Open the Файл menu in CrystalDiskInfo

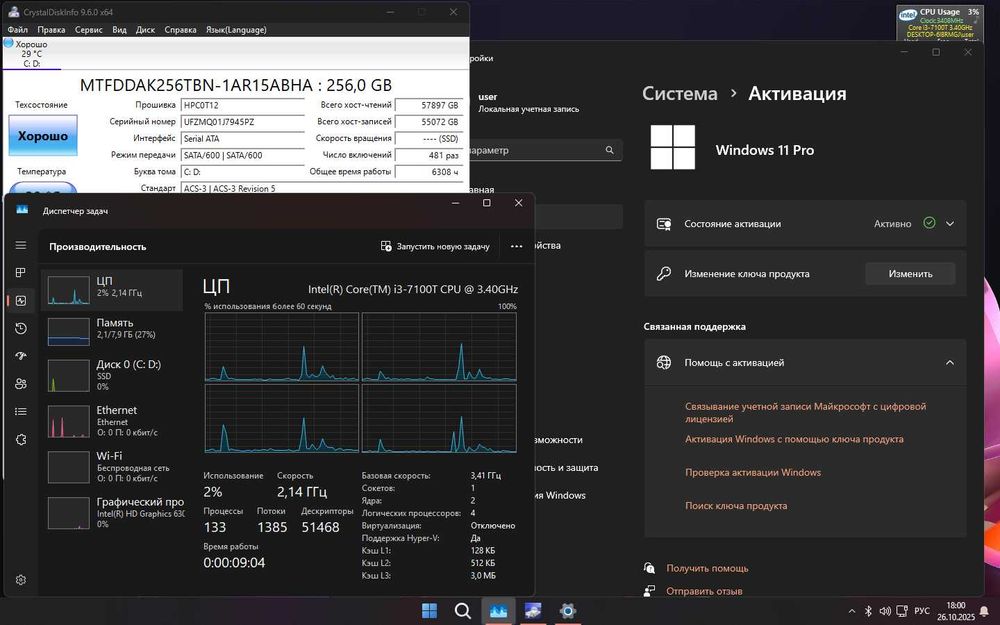(x=18, y=29)
